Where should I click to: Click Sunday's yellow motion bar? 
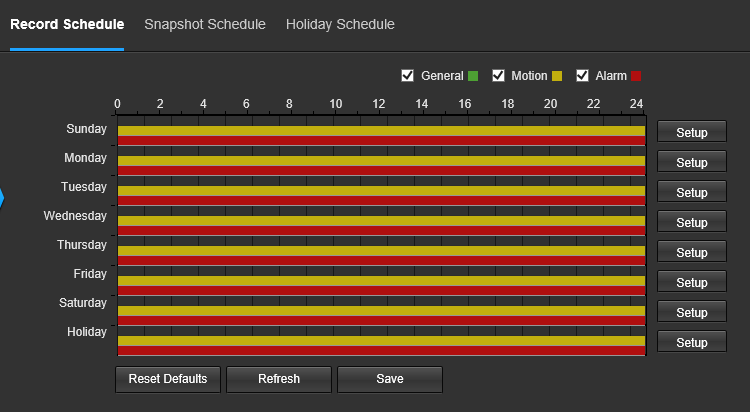coord(381,131)
